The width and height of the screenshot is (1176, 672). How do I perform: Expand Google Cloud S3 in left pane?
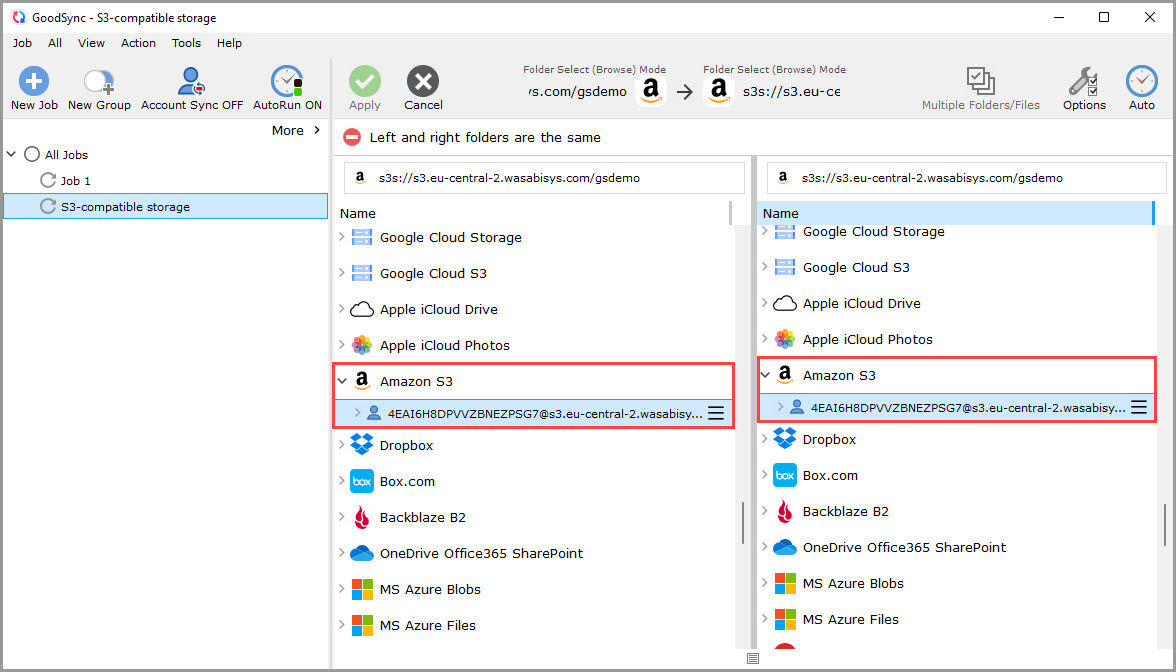342,273
